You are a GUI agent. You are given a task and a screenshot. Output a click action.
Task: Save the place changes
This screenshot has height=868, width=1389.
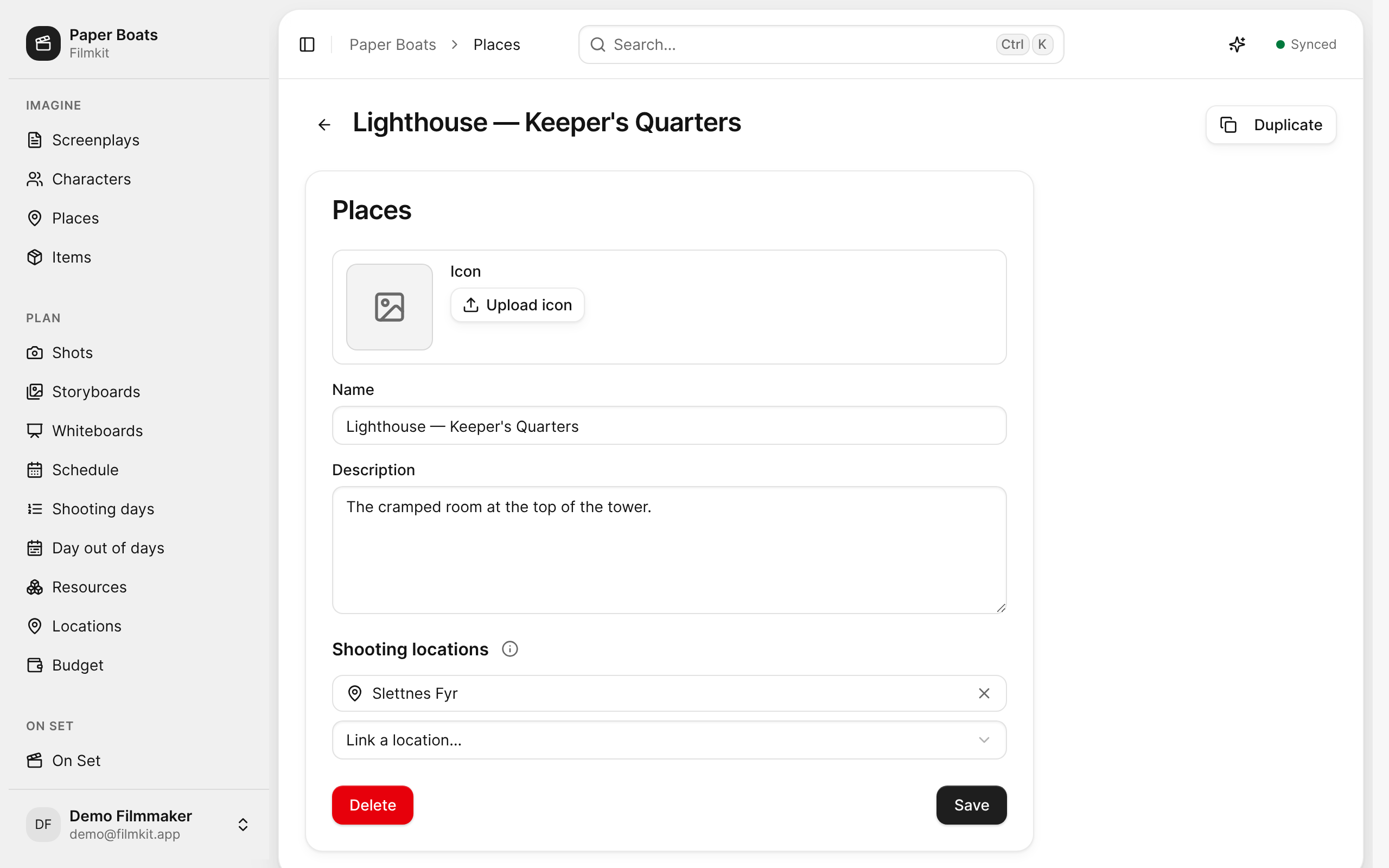click(971, 805)
